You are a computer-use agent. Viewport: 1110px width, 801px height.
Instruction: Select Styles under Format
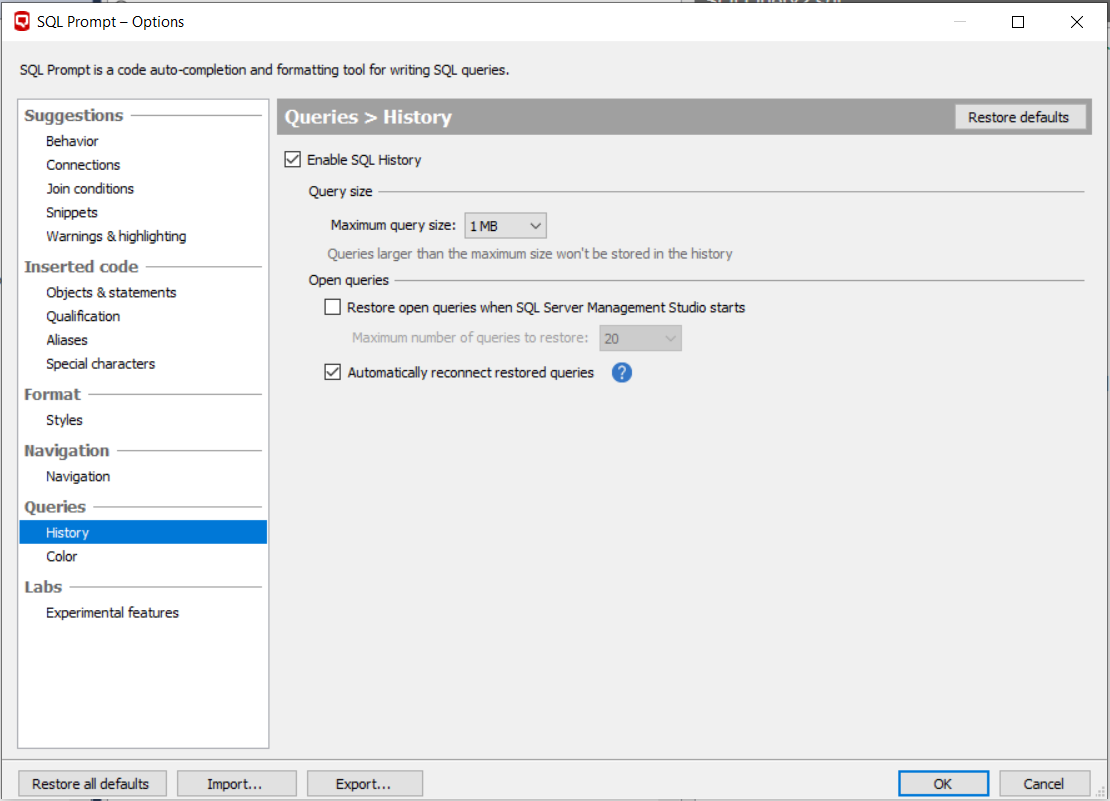tap(64, 420)
